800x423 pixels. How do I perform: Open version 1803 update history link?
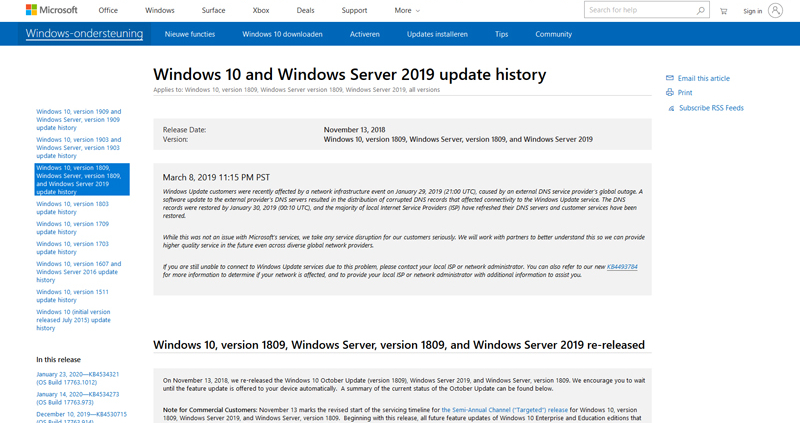tap(72, 208)
